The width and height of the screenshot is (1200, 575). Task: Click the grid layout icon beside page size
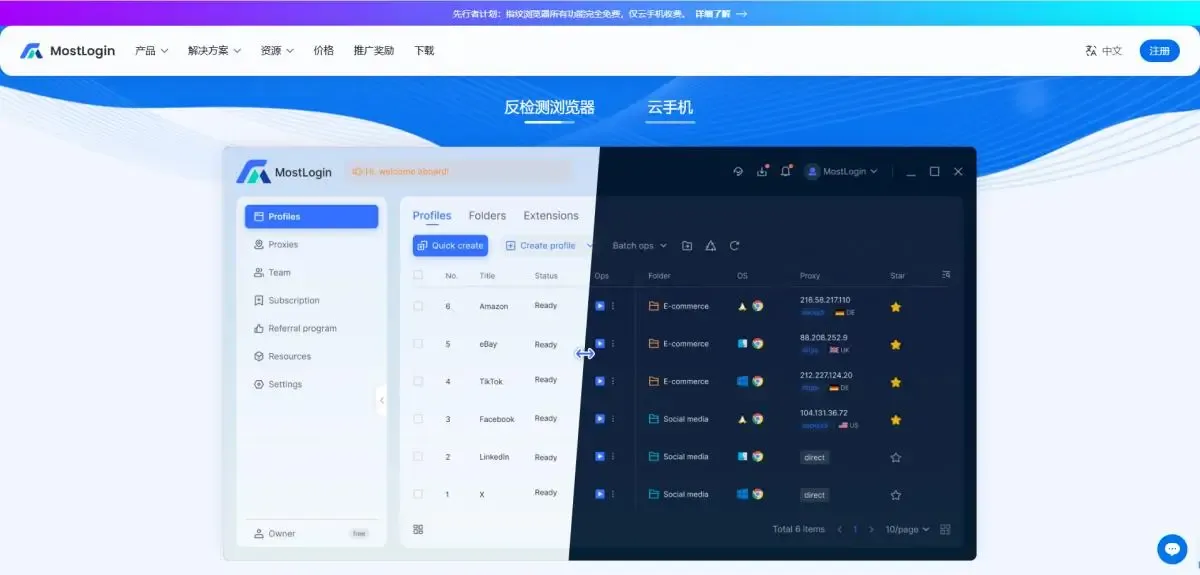point(946,529)
